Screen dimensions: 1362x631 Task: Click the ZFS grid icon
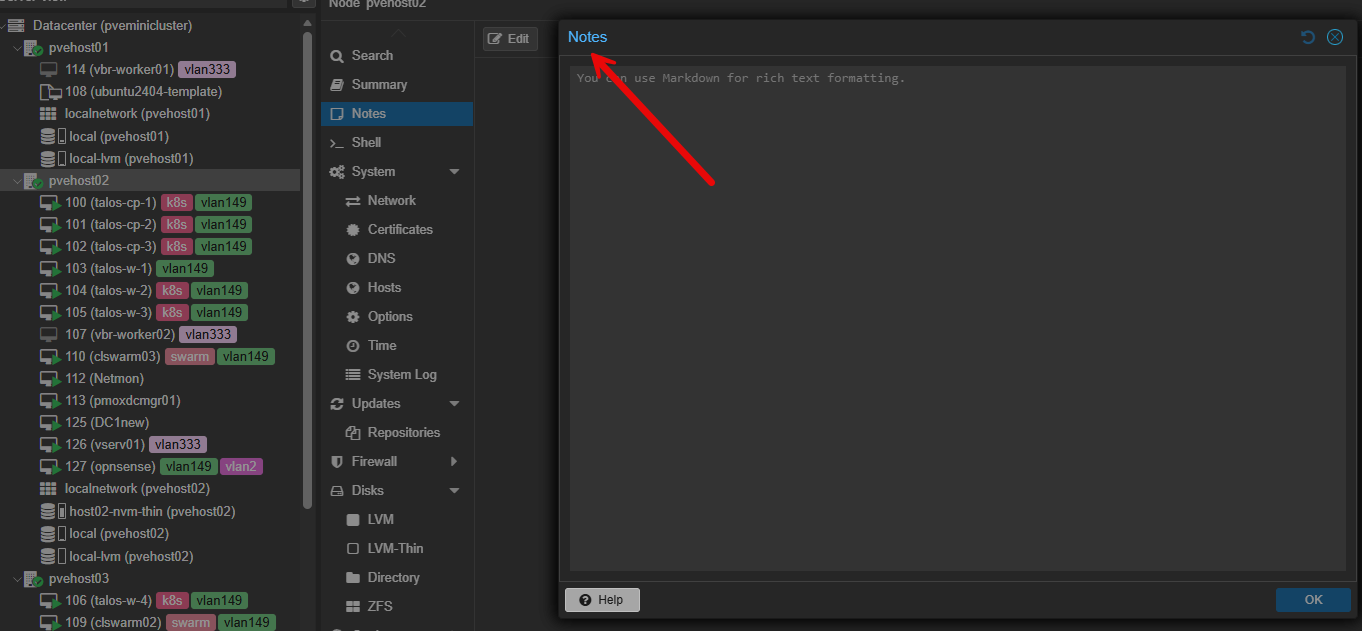click(x=353, y=606)
